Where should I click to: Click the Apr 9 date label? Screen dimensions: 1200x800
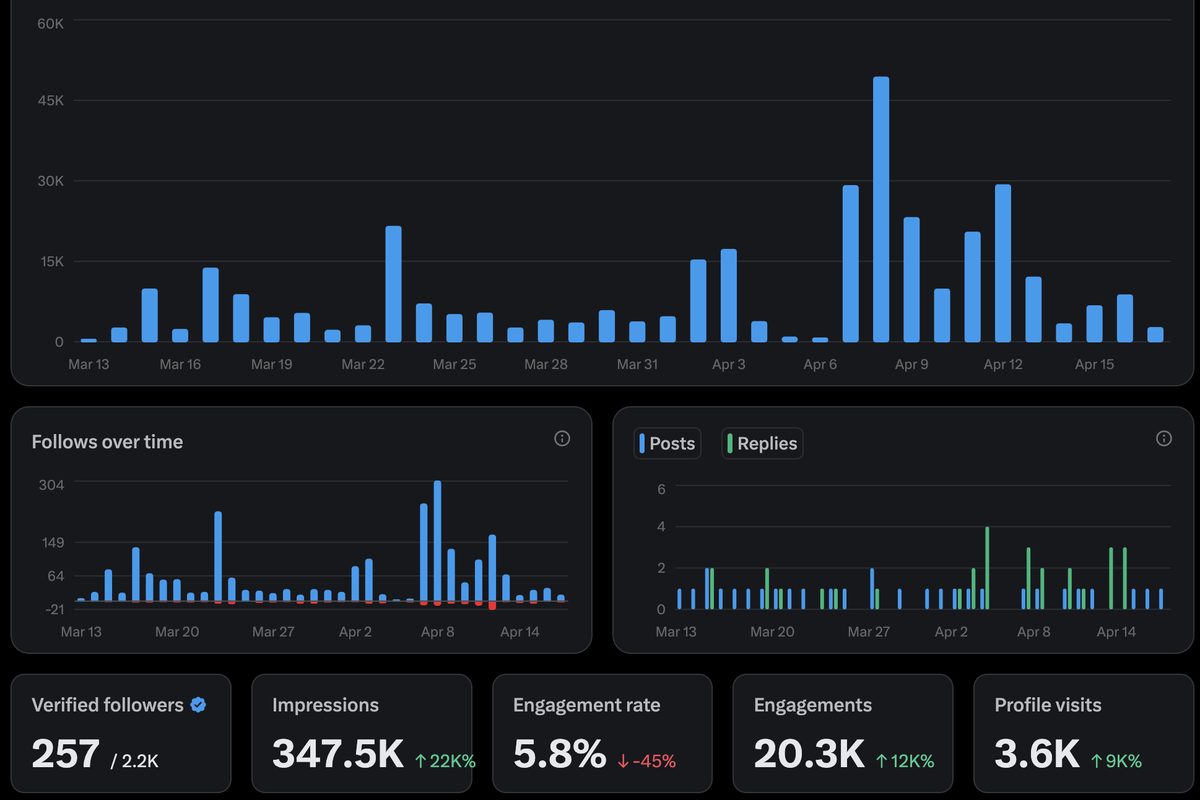tap(911, 364)
